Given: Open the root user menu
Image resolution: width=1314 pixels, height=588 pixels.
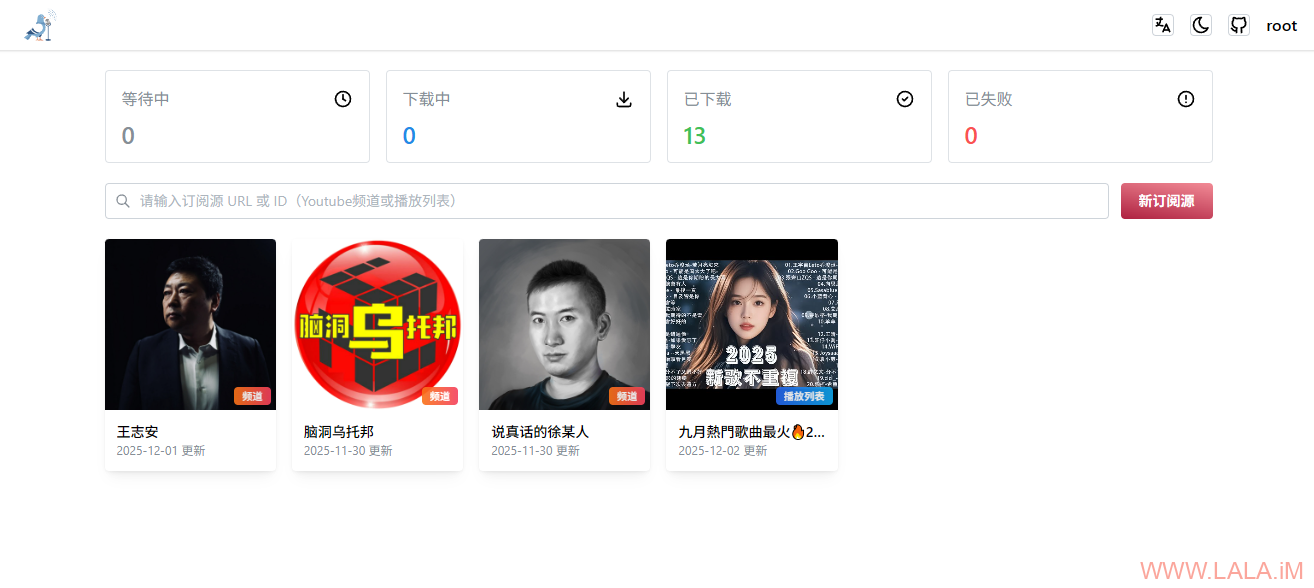Looking at the screenshot, I should [1282, 26].
